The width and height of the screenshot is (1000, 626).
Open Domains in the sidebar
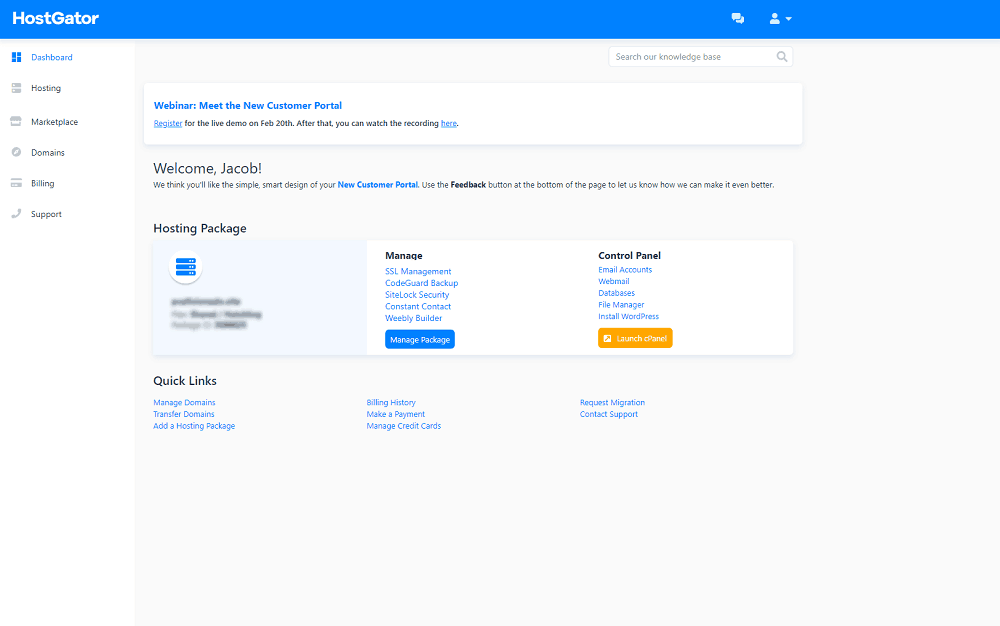[48, 152]
